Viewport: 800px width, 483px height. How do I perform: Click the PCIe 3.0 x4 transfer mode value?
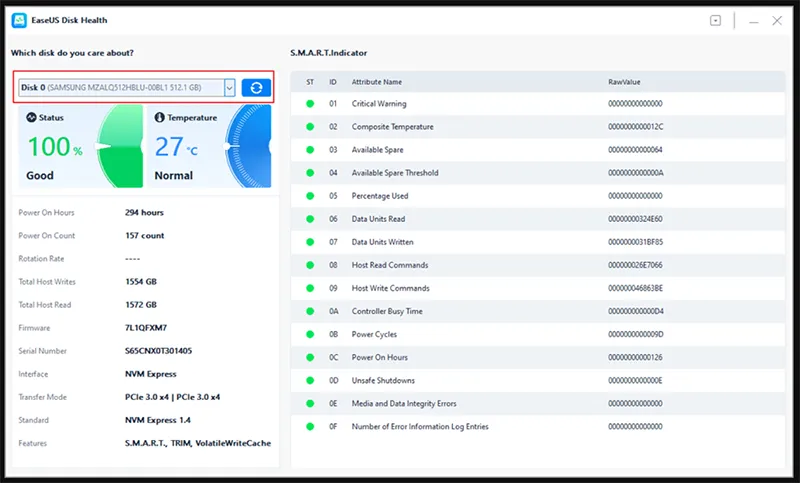point(172,397)
